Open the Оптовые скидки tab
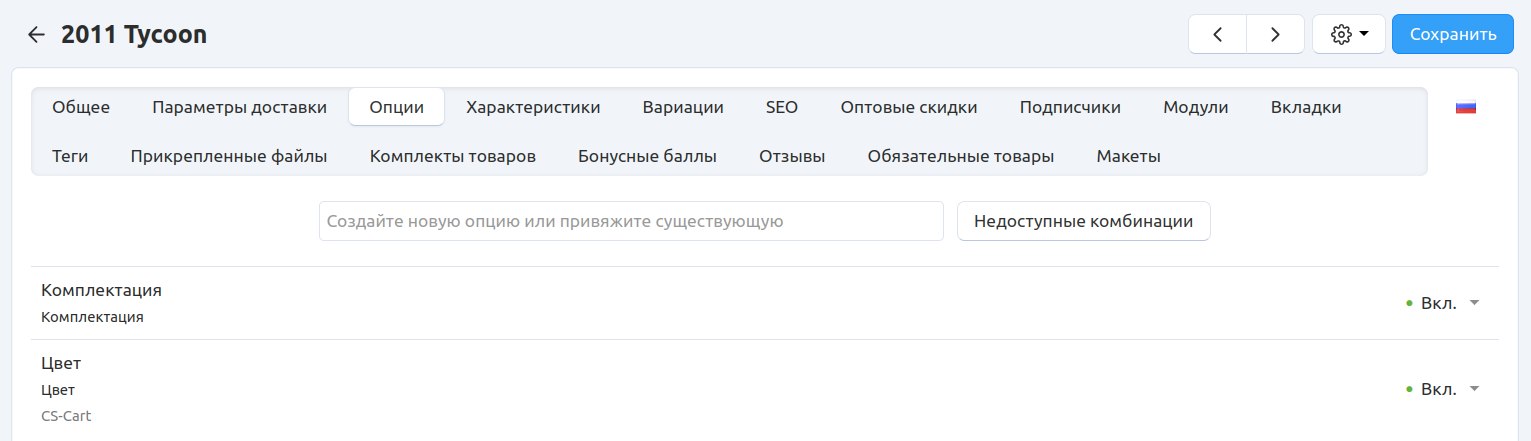The width and height of the screenshot is (1531, 441). click(908, 107)
